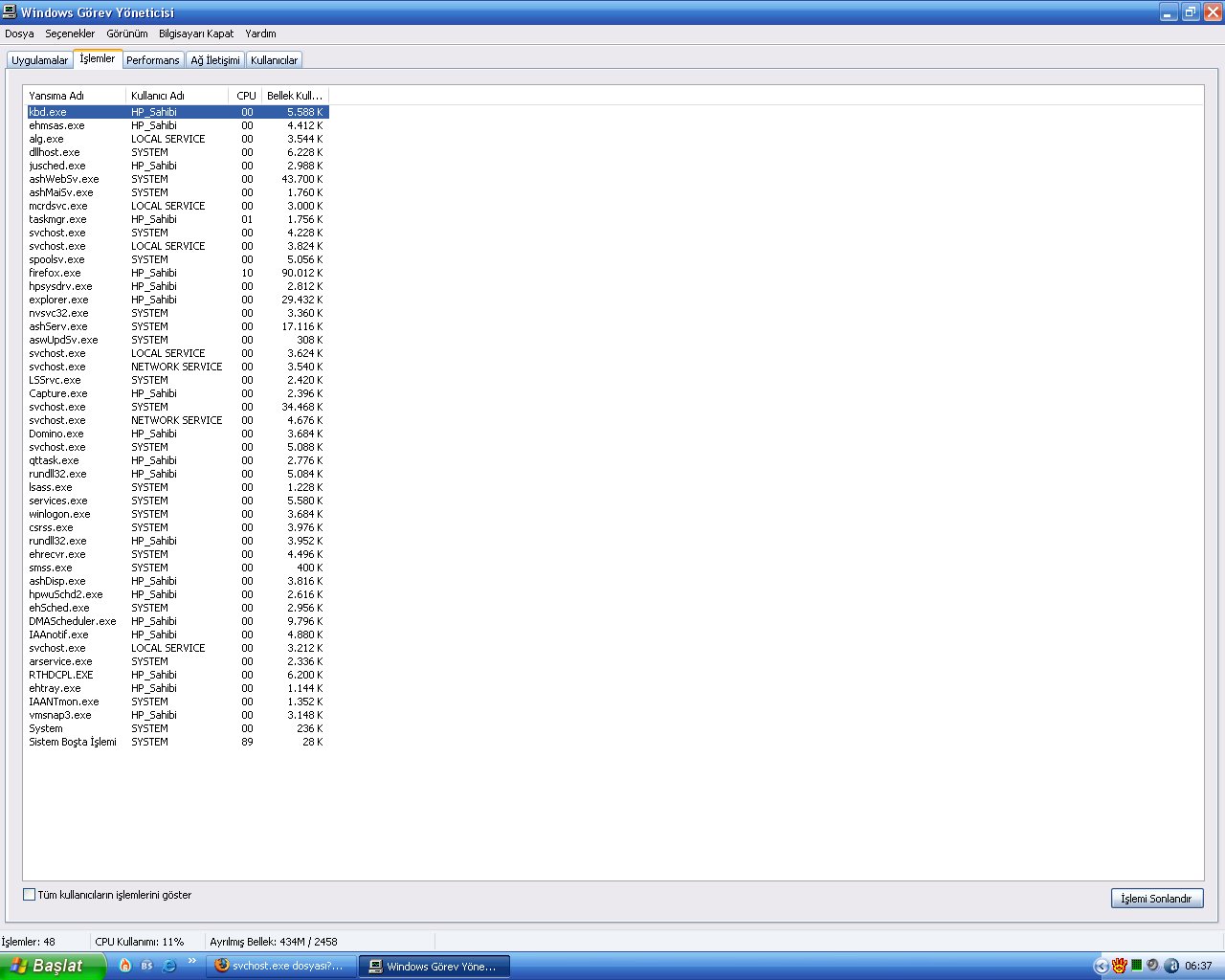1225x980 pixels.
Task: Launch Internet Explorer from quick launch
Action: (169, 966)
